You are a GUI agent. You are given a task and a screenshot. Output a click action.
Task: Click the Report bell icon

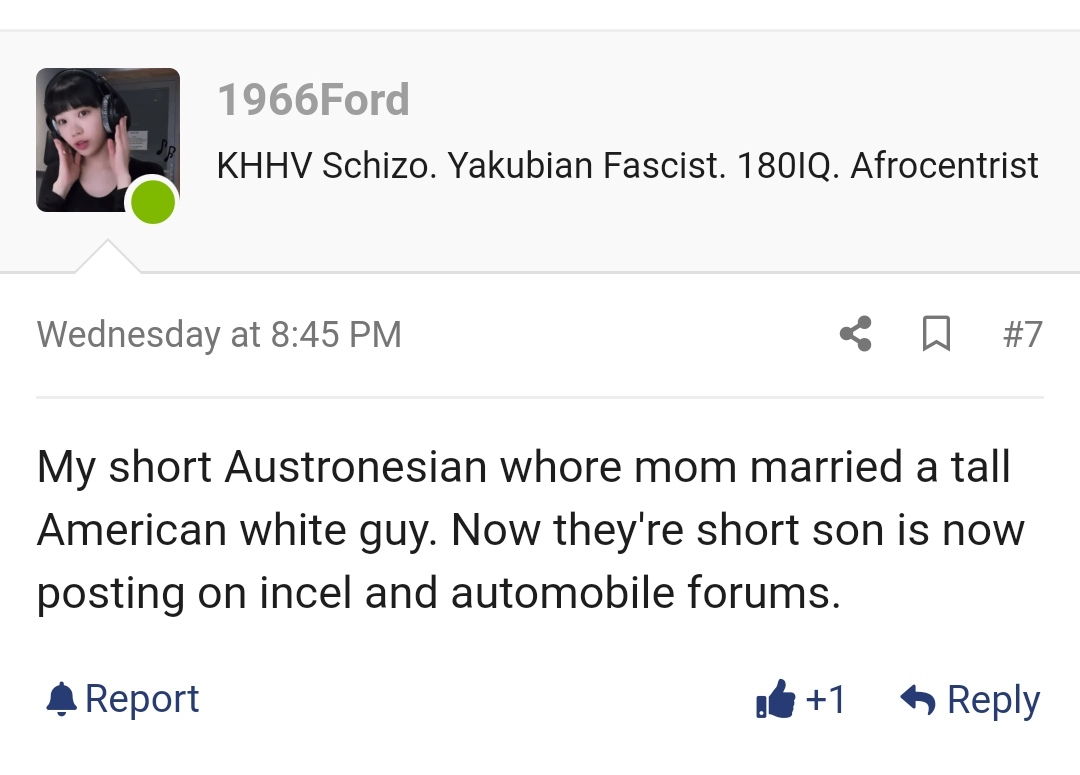pos(61,698)
